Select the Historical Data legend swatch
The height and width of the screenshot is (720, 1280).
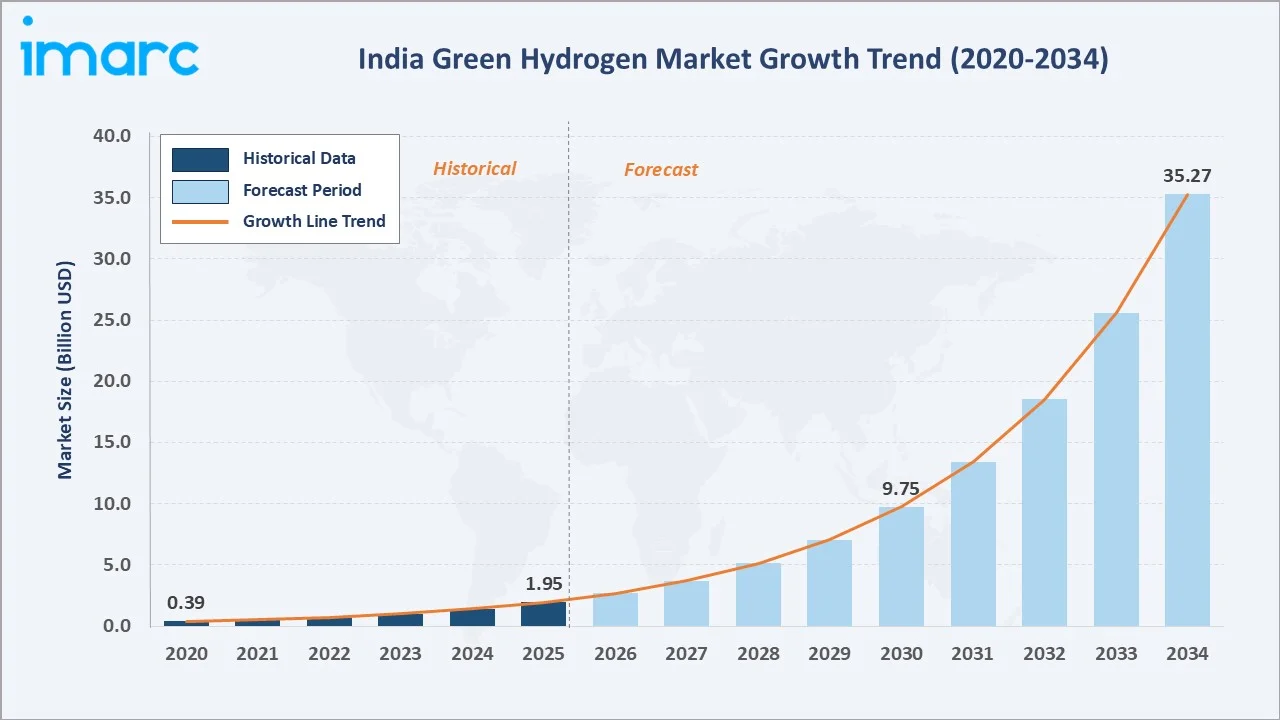click(x=200, y=159)
